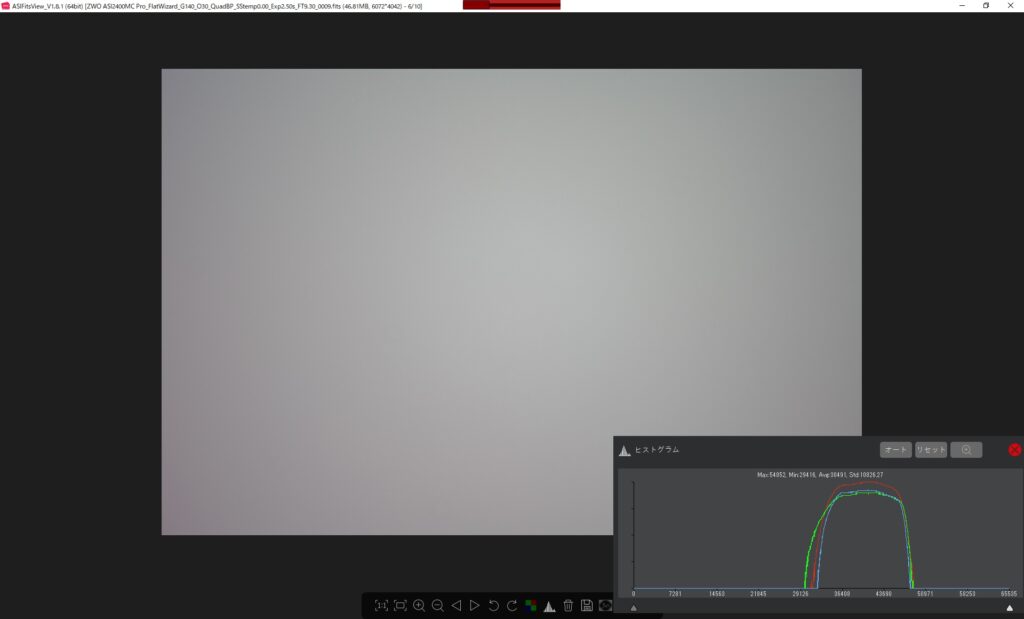Image resolution: width=1024 pixels, height=619 pixels.
Task: Click the histogram curve graph area
Action: pyautogui.click(x=821, y=534)
